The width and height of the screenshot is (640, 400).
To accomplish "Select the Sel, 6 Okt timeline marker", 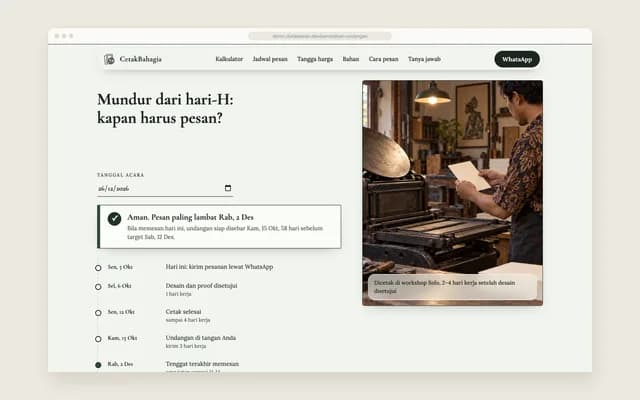I will [x=98, y=287].
